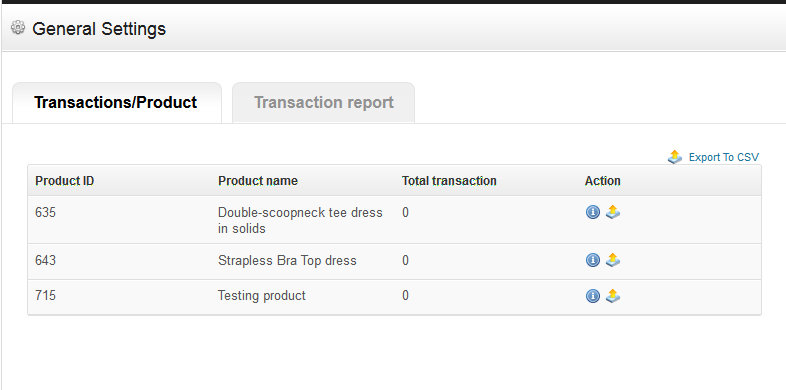
Task: Click product ID 715 cell
Action: 46,296
